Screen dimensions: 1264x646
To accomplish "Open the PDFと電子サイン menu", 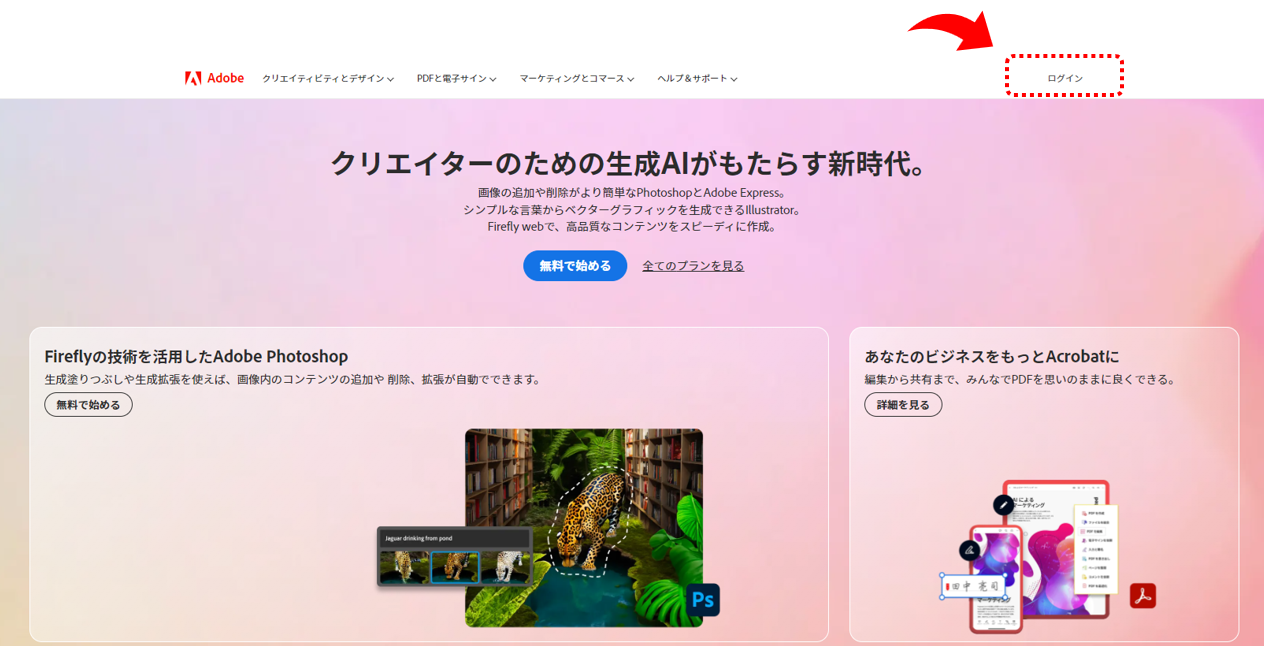I will tap(457, 78).
